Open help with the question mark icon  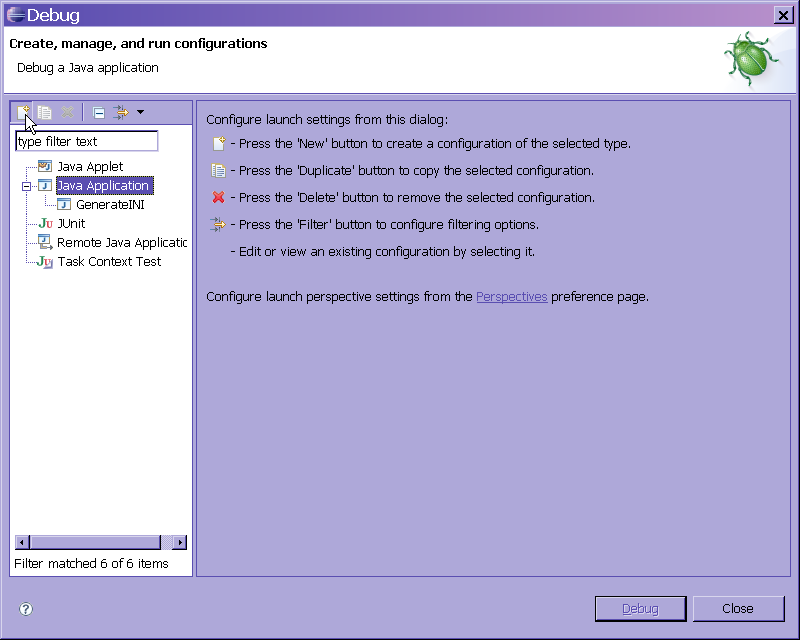click(x=26, y=609)
